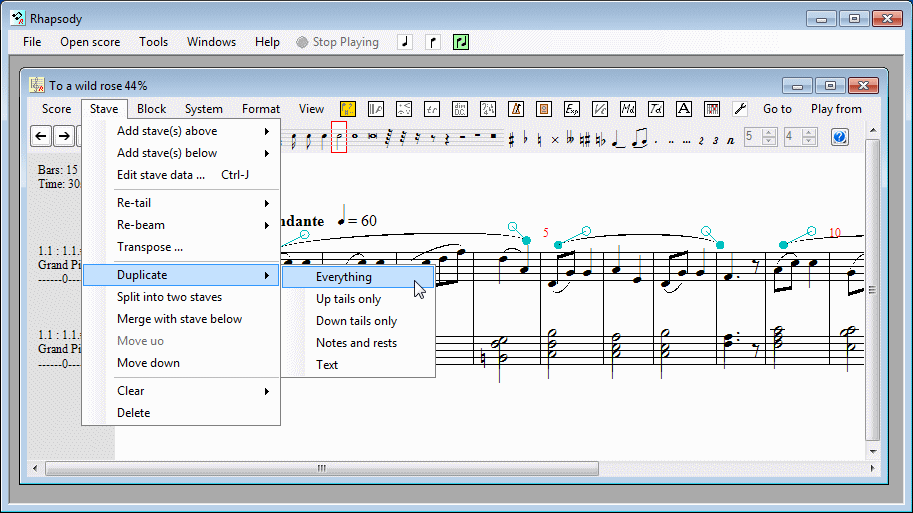The image size is (913, 513).
Task: Choose 'Everything' in the Duplicate submenu
Action: click(344, 277)
